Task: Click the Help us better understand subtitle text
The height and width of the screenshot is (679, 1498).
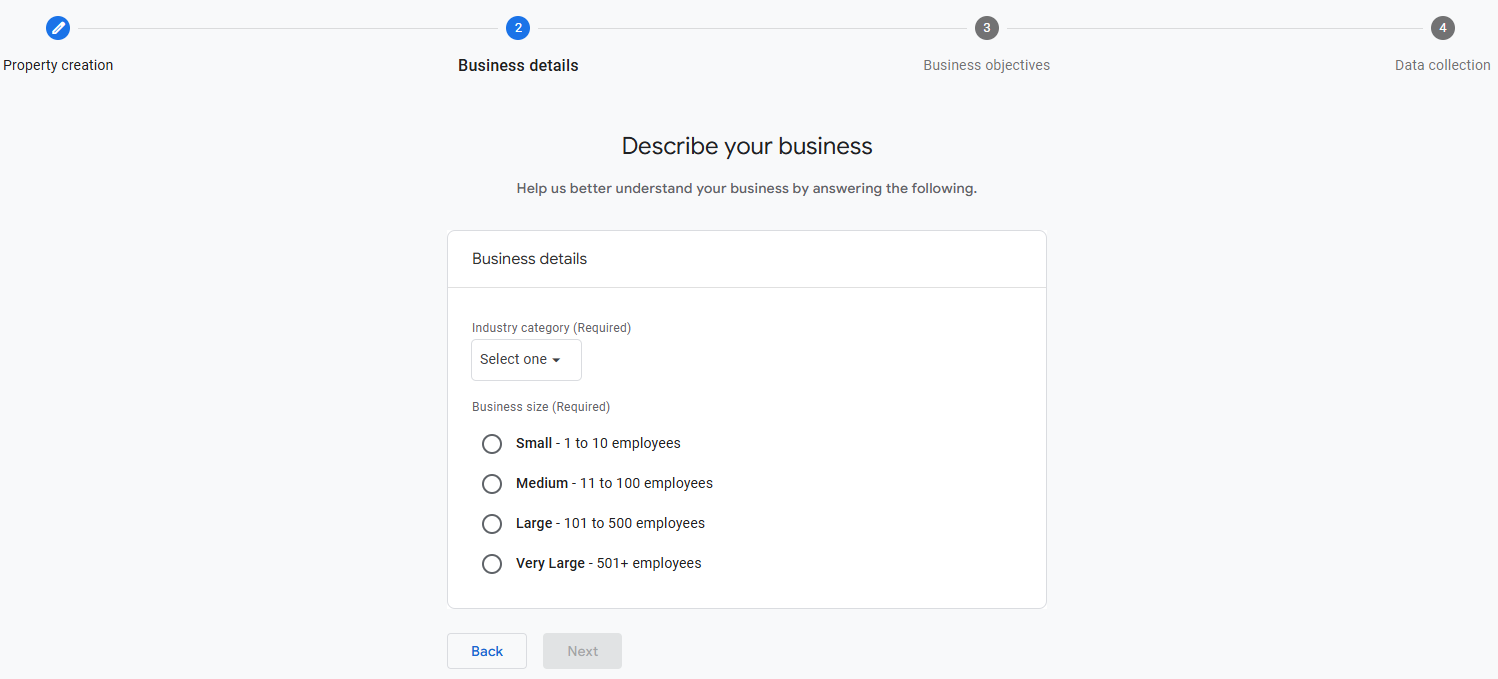Action: pyautogui.click(x=747, y=188)
